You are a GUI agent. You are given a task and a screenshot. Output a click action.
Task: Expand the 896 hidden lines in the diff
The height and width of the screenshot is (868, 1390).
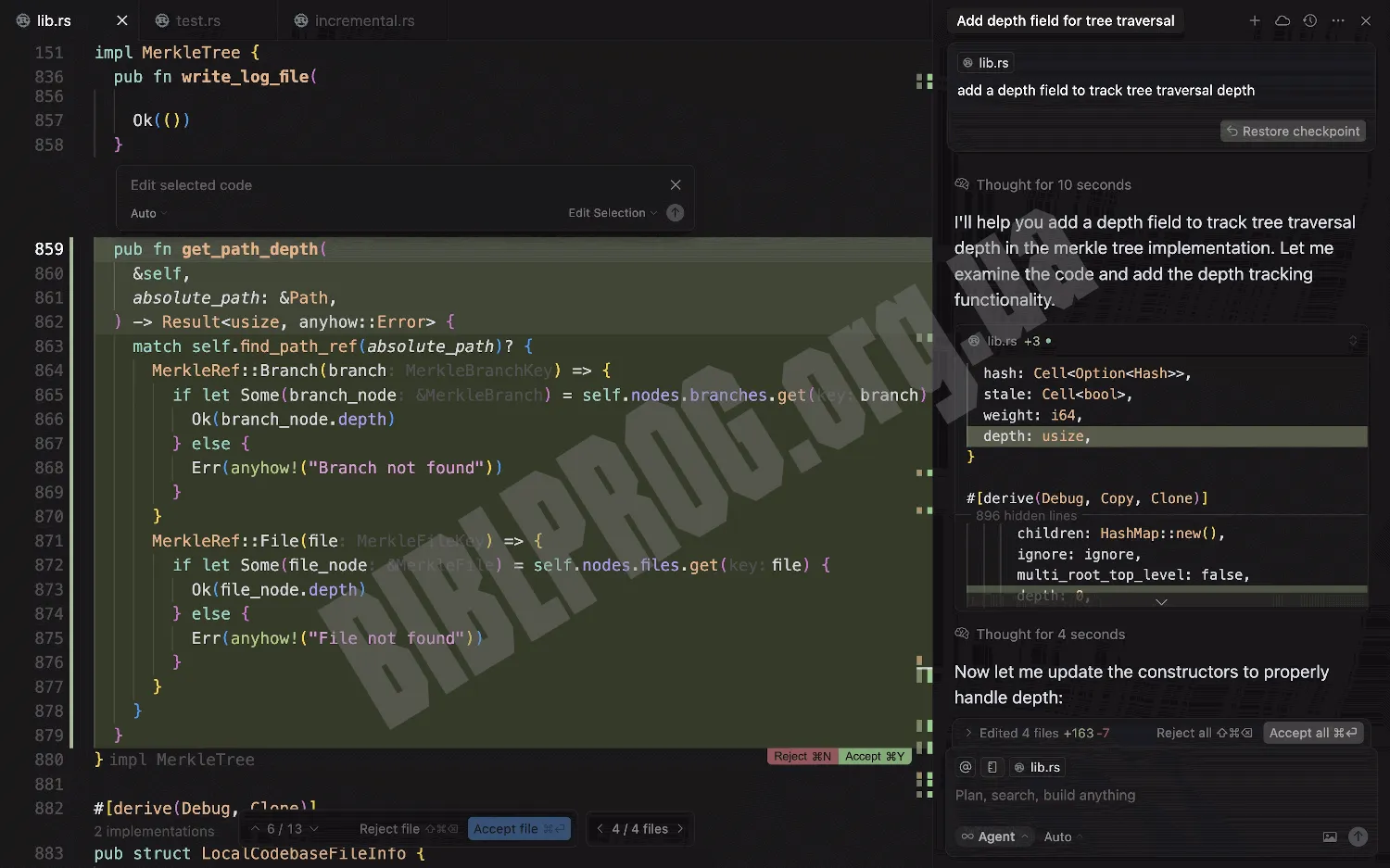tap(1027, 516)
